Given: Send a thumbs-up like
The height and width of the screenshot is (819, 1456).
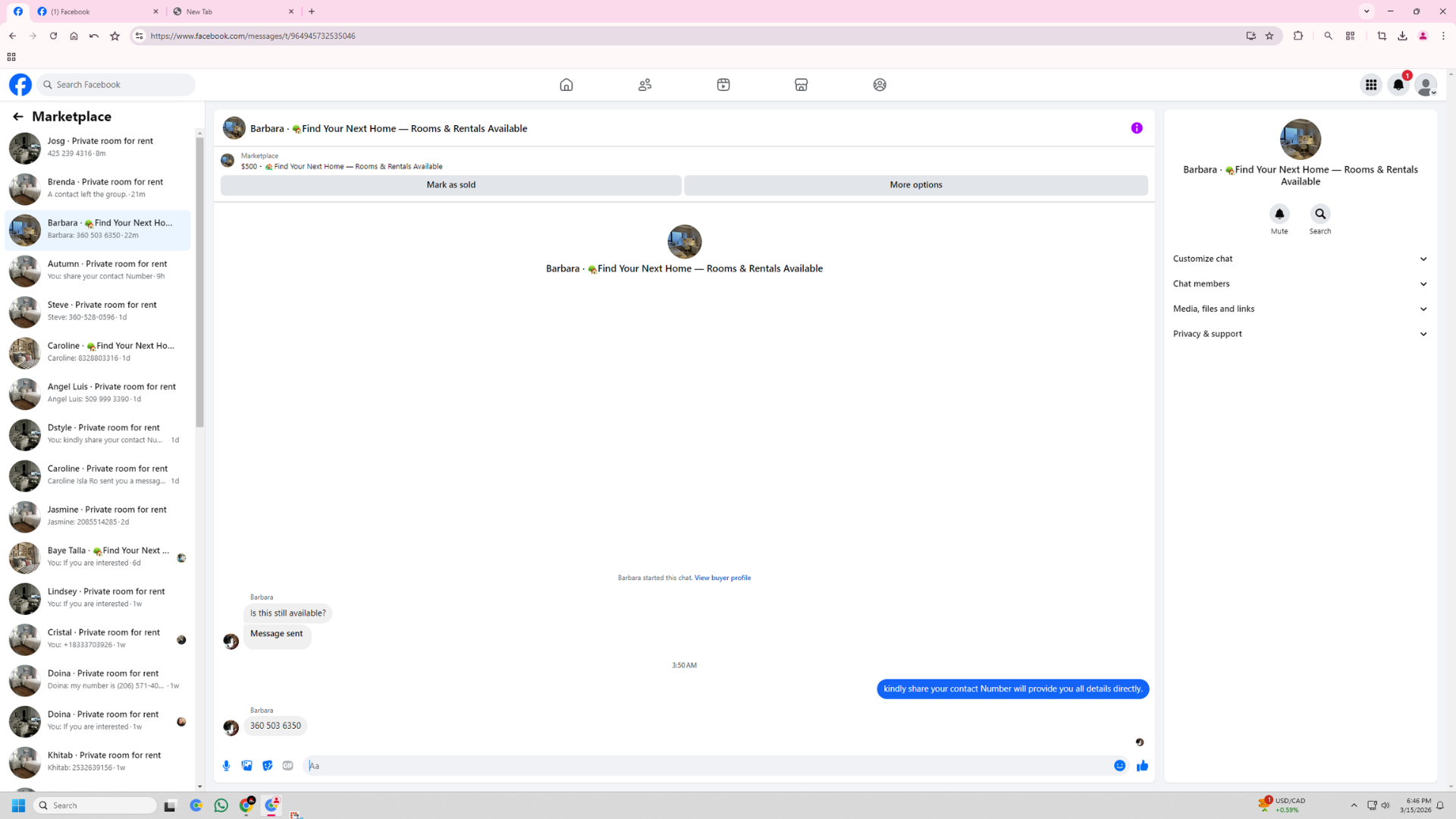Looking at the screenshot, I should (x=1142, y=766).
